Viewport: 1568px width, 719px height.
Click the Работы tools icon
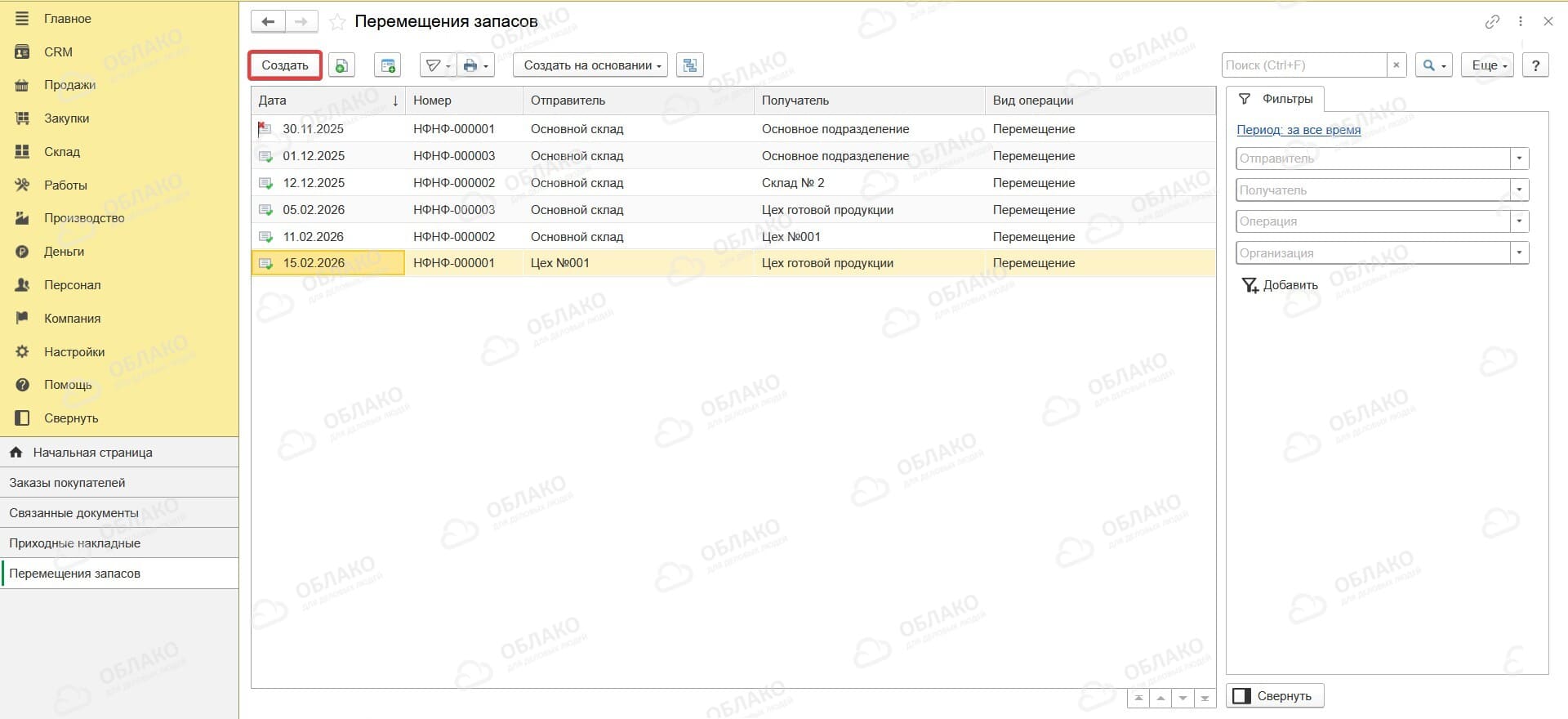[x=23, y=185]
